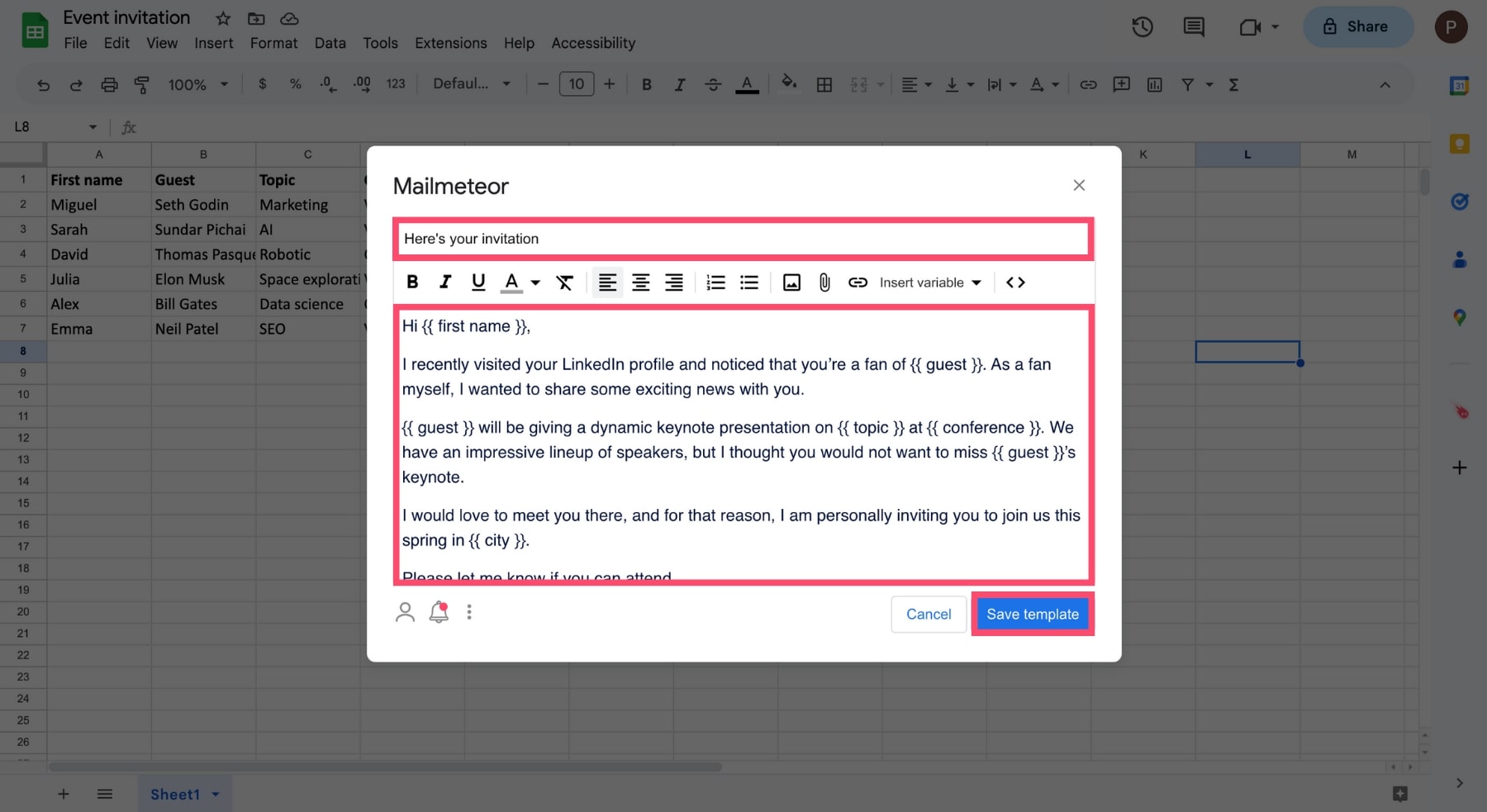Toggle underline in Mailmeteor editor toolbar
The width and height of the screenshot is (1487, 812).
(478, 283)
